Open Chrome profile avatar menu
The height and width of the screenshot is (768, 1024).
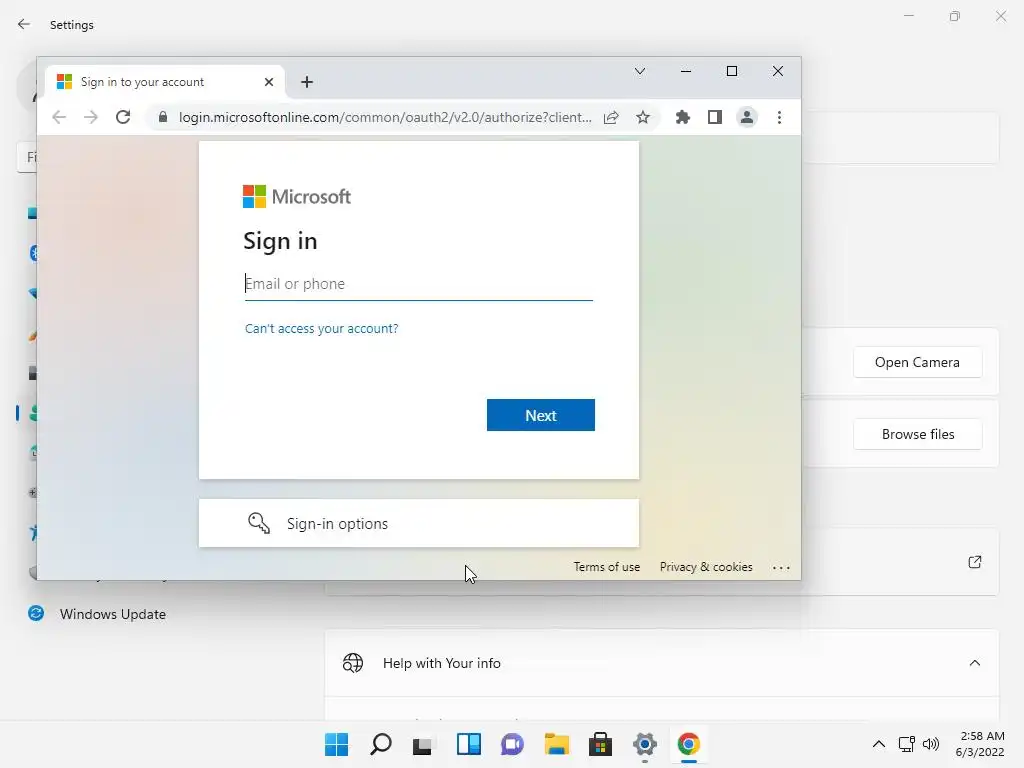746,118
